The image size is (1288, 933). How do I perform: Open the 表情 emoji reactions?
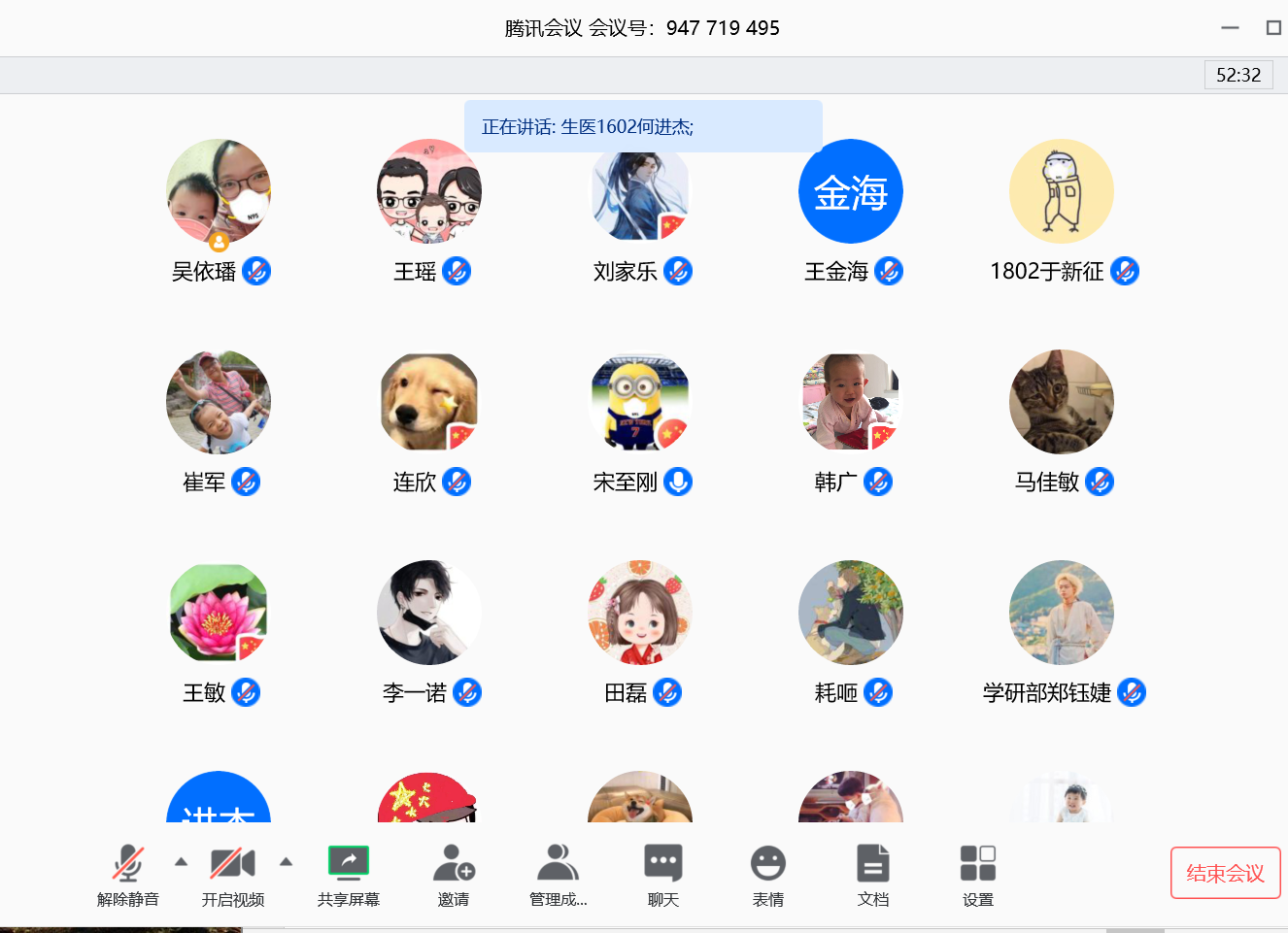click(767, 873)
